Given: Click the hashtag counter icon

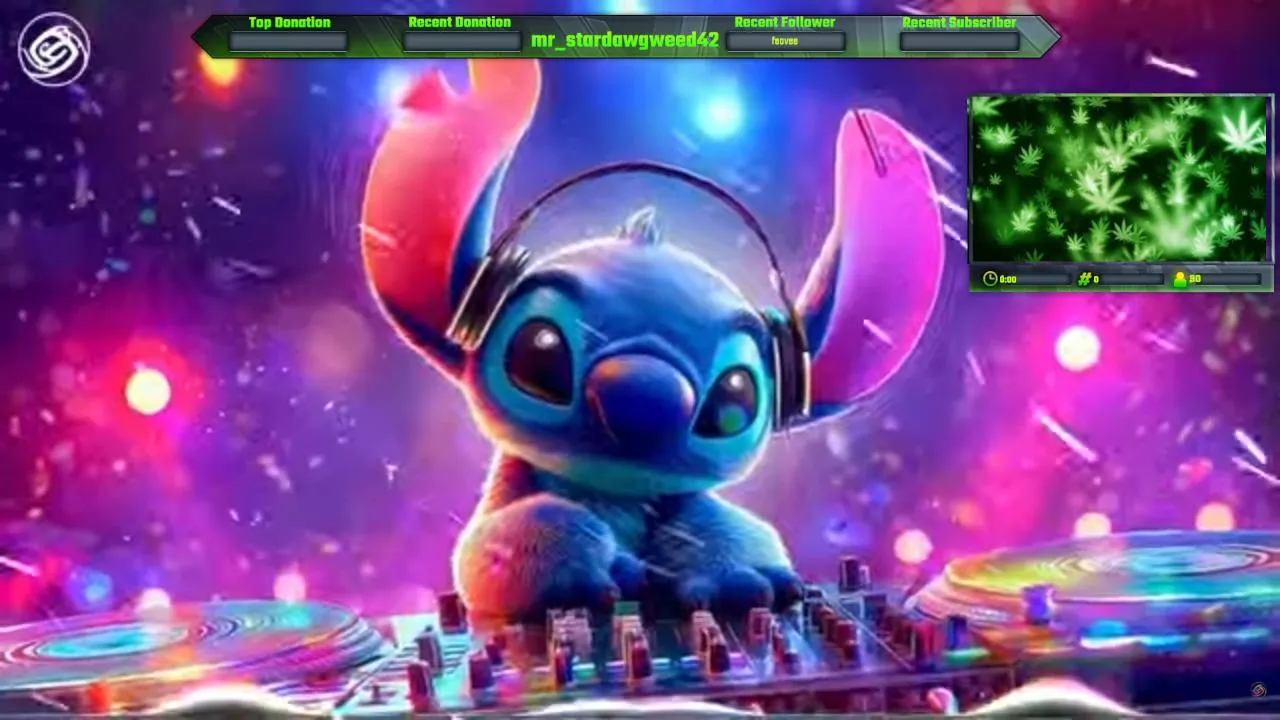Looking at the screenshot, I should pyautogui.click(x=1084, y=279).
